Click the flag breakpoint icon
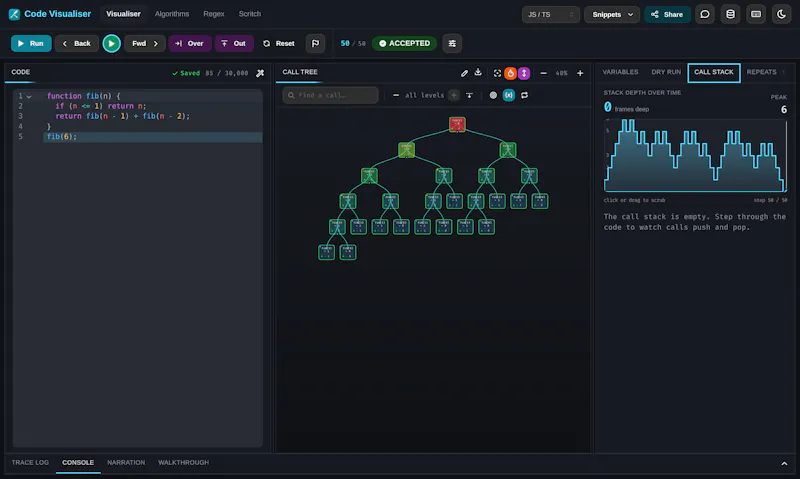800x479 pixels. [x=315, y=43]
